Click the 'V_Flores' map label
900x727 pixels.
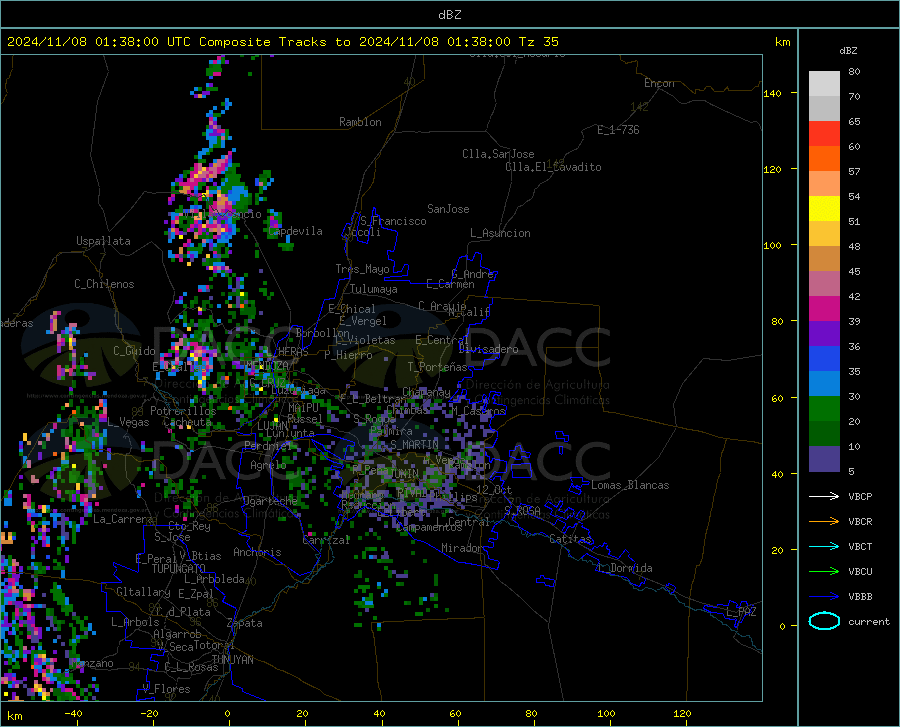tap(166, 689)
